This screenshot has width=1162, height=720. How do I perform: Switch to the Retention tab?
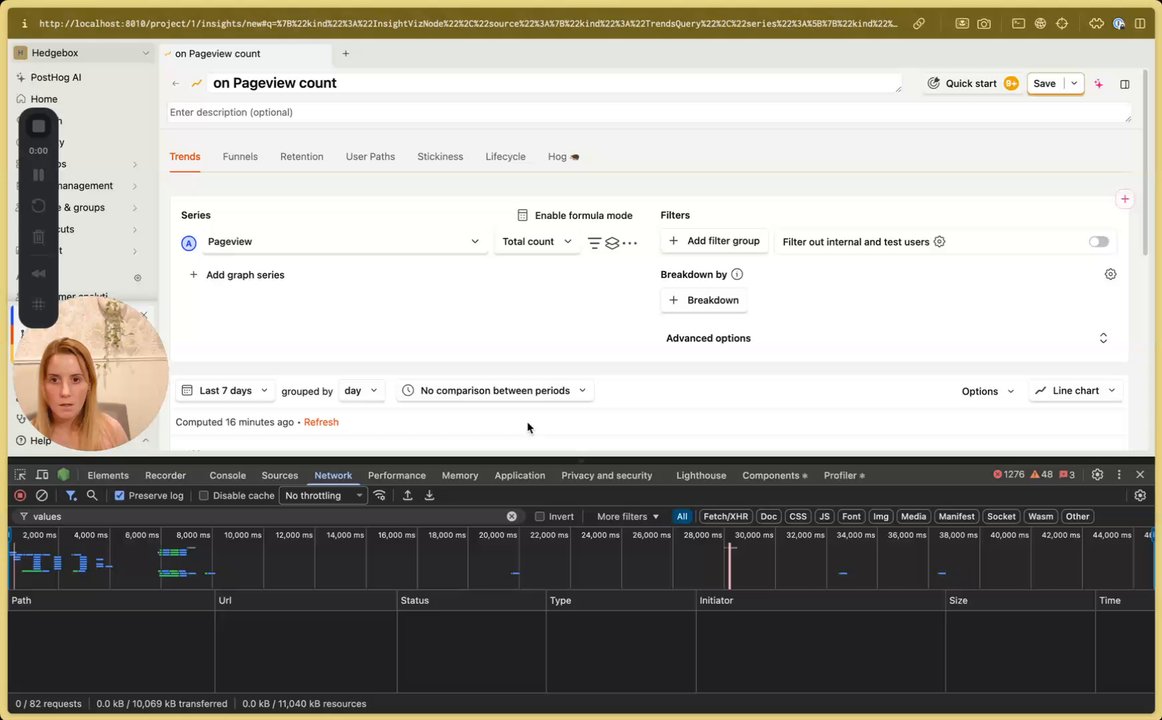tap(302, 156)
